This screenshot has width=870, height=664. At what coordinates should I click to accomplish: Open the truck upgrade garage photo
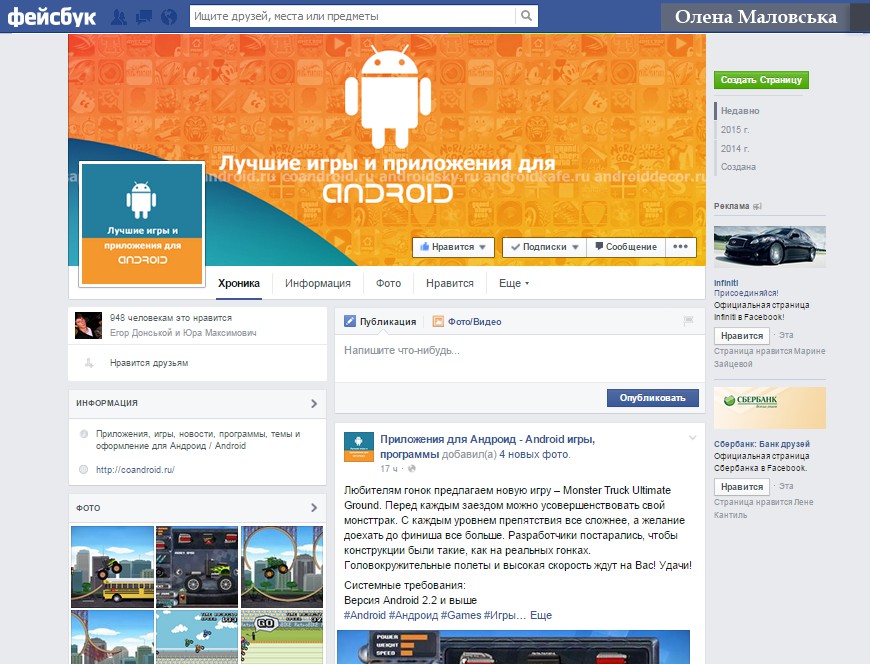[x=197, y=567]
